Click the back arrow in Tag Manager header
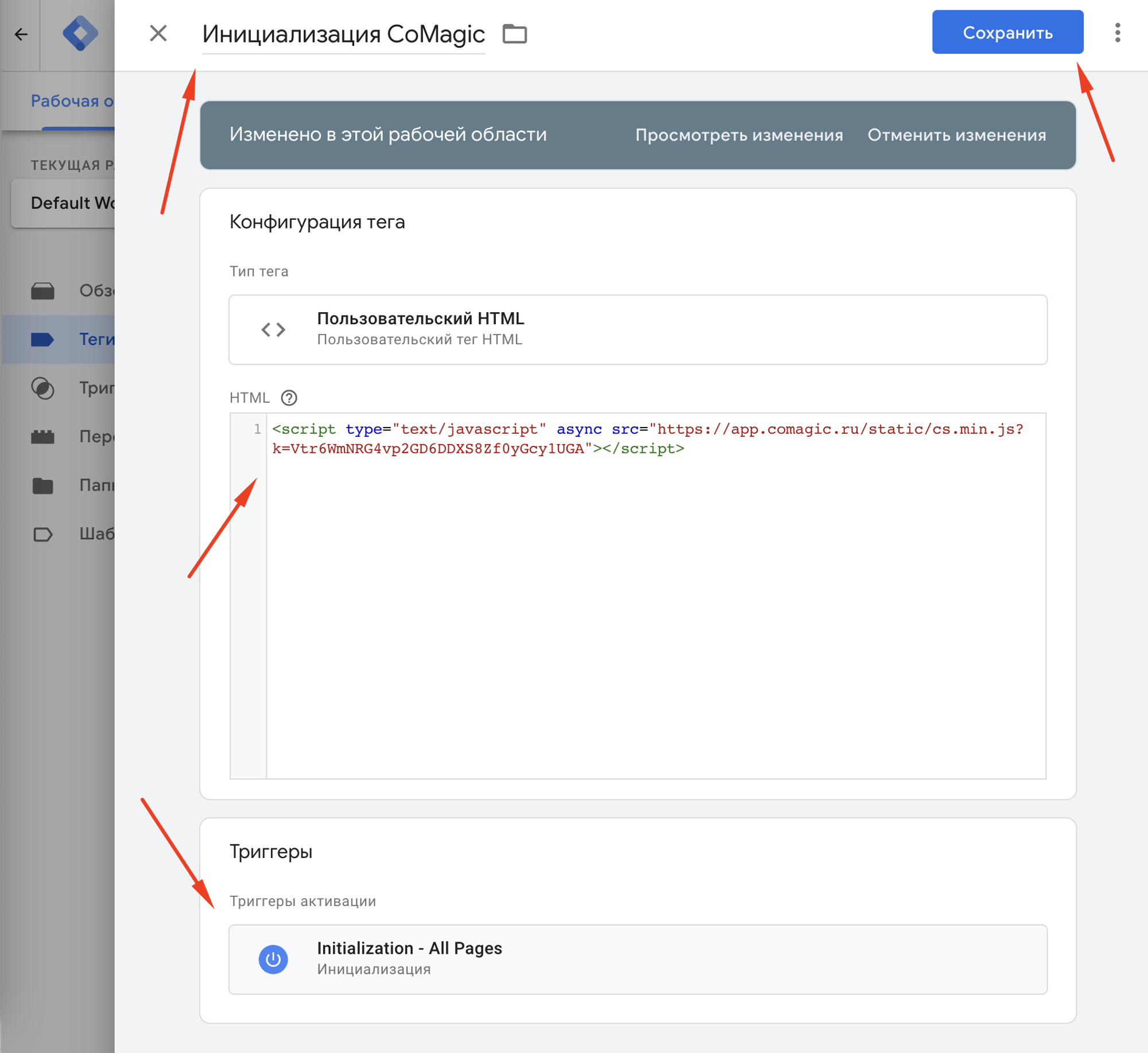 click(x=21, y=34)
